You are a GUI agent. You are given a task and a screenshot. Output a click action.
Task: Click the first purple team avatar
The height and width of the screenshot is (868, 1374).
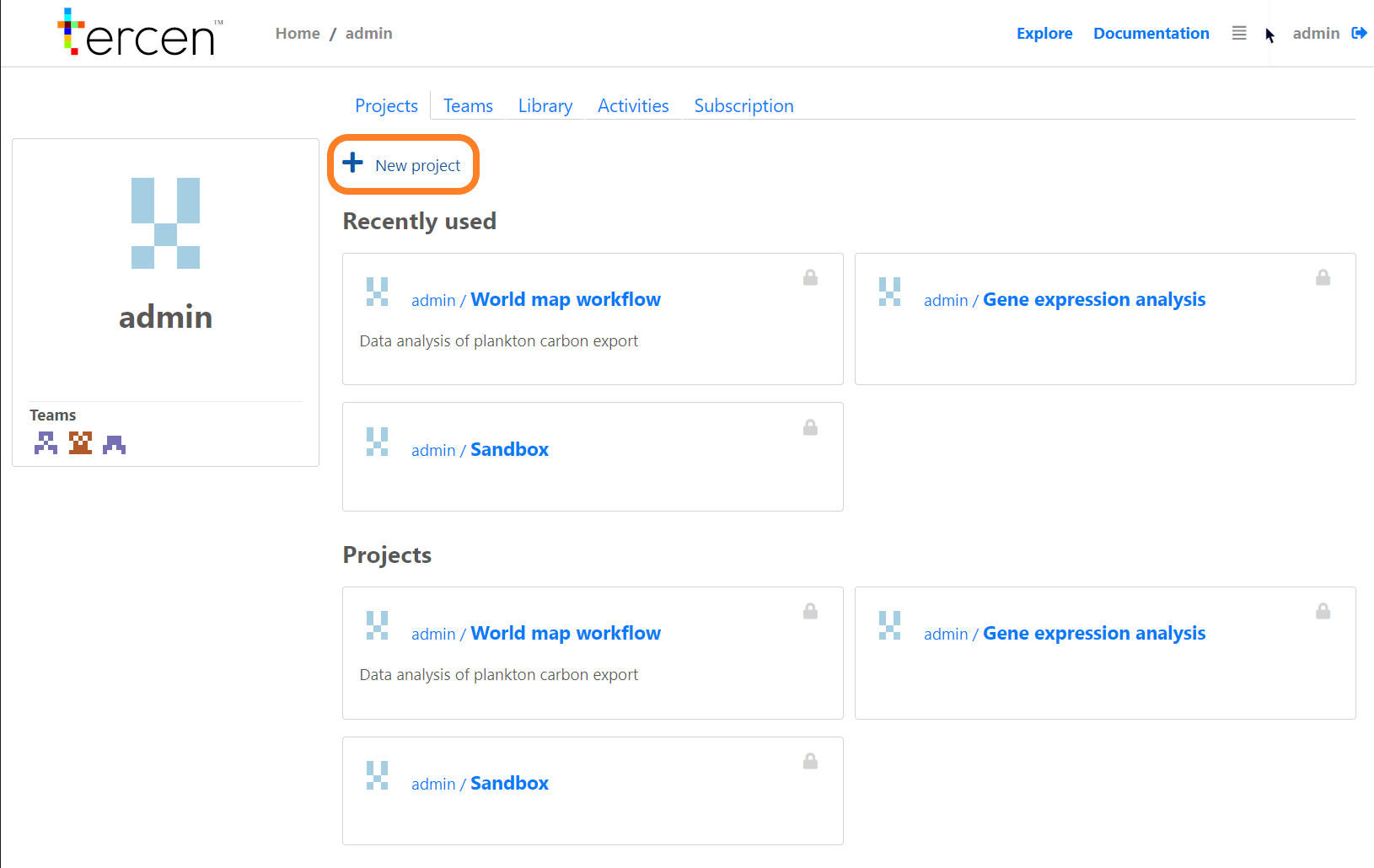click(x=46, y=442)
